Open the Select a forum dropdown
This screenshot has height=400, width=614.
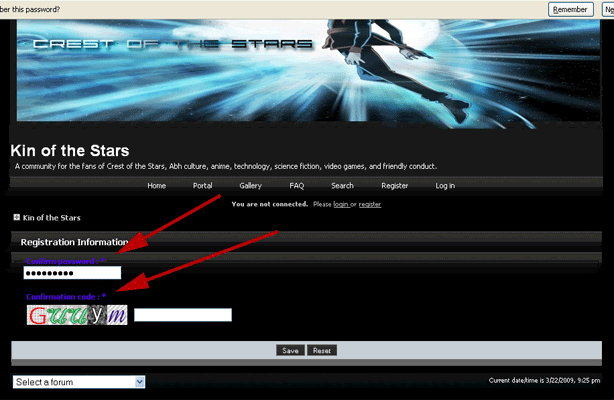pos(79,382)
